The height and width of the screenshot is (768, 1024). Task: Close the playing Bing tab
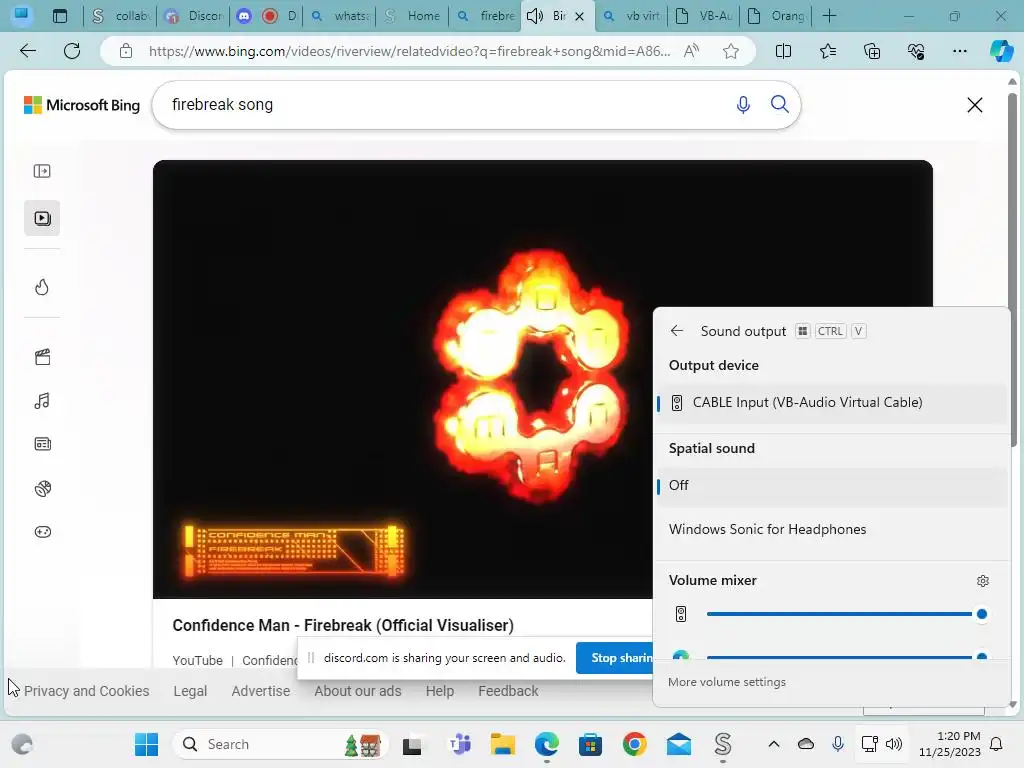[579, 16]
